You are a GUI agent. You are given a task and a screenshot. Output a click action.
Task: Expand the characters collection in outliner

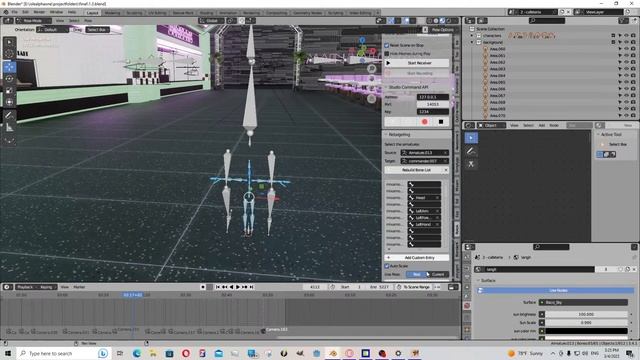(473, 36)
